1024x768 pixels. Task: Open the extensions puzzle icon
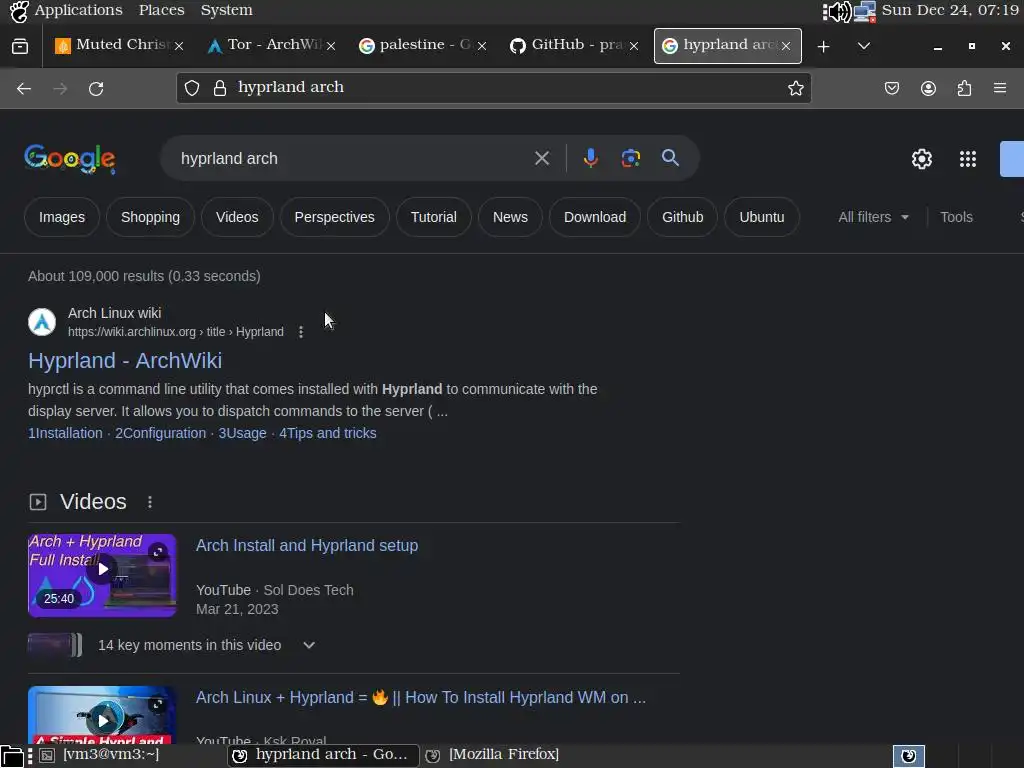(964, 88)
